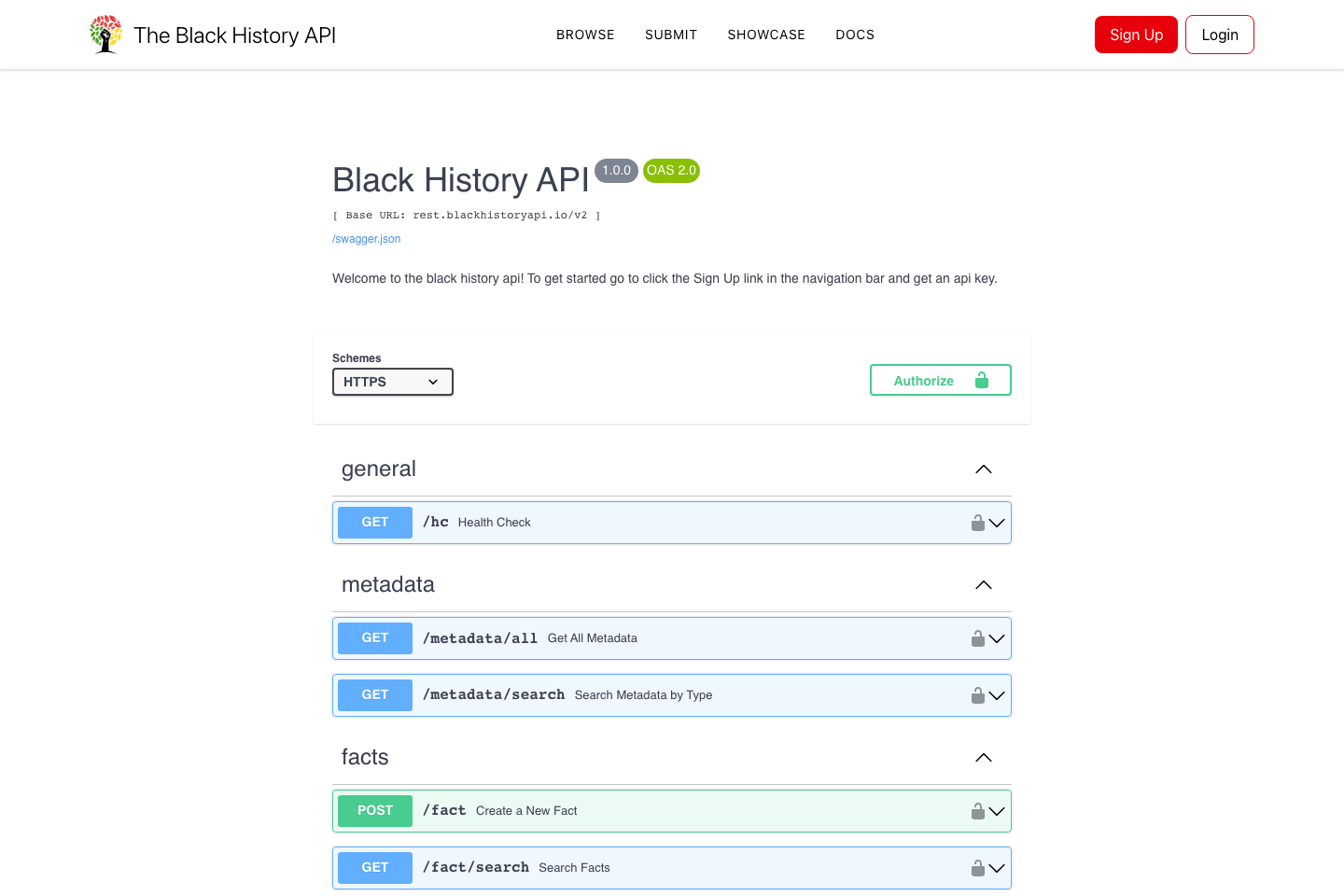Click the lock icon on the /fact/search endpoint

(977, 867)
